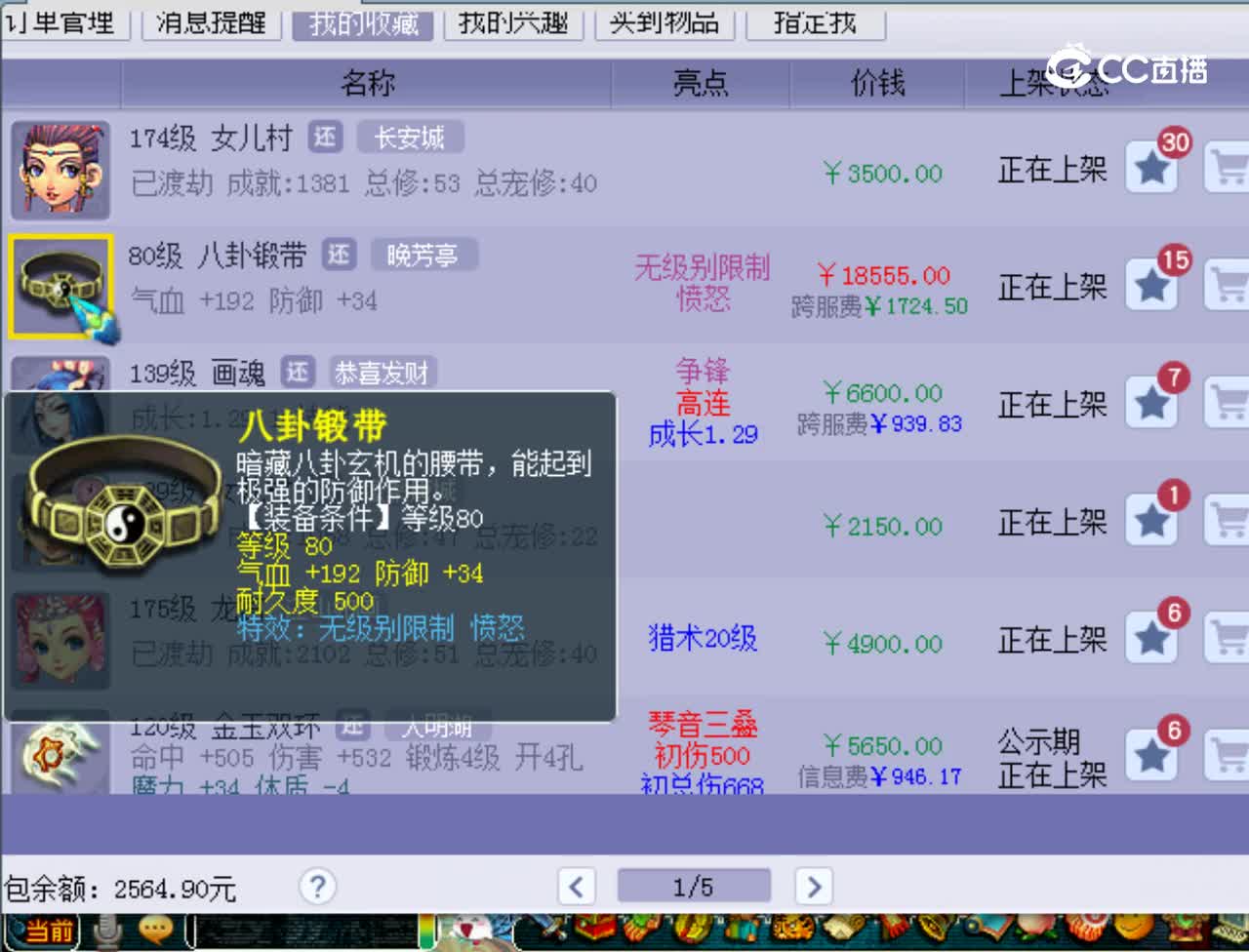Viewport: 1249px width, 952px height.
Task: Click favorite star on ¥2150.00 row
Action: pyautogui.click(x=1151, y=521)
